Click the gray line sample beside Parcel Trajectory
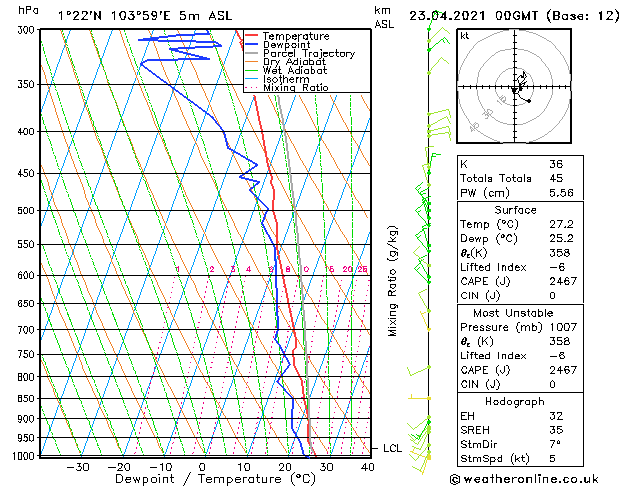Viewport: 629px width, 486px height. pyautogui.click(x=252, y=53)
